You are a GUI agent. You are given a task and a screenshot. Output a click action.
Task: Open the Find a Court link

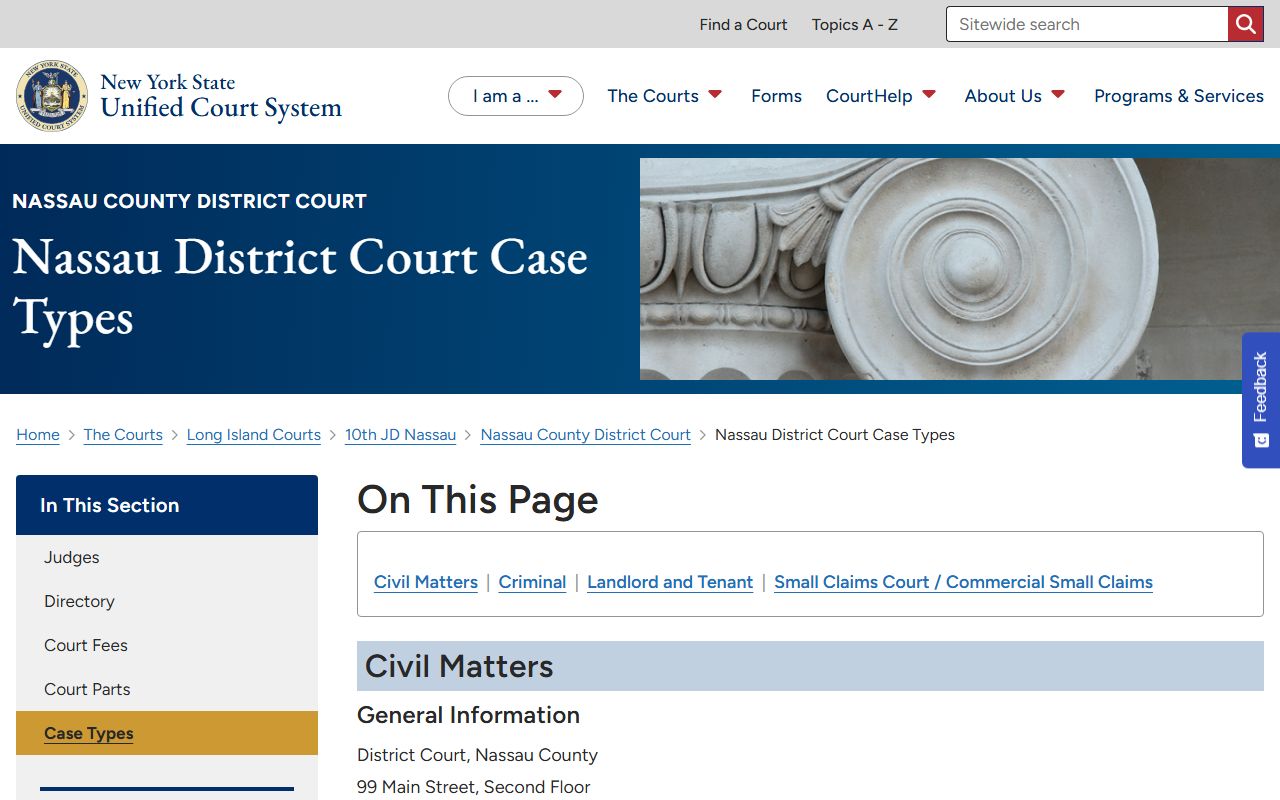(743, 24)
